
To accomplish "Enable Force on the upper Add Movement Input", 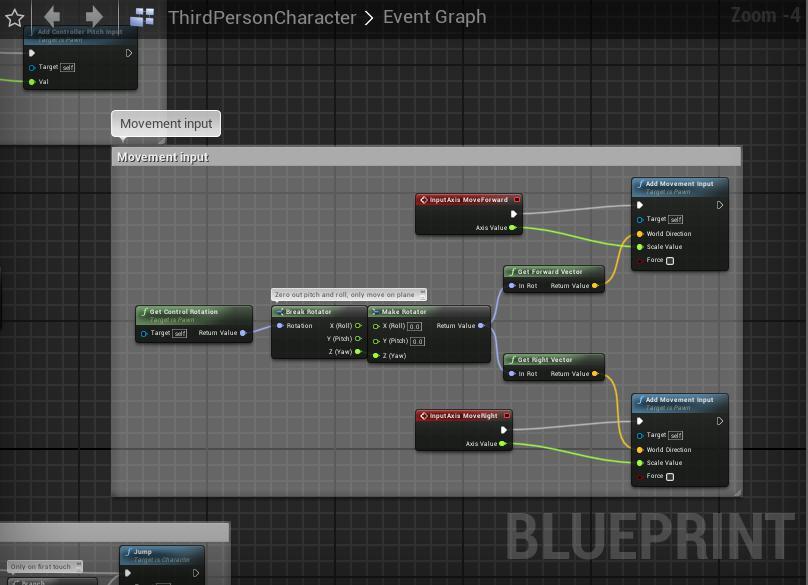I will click(x=670, y=261).
